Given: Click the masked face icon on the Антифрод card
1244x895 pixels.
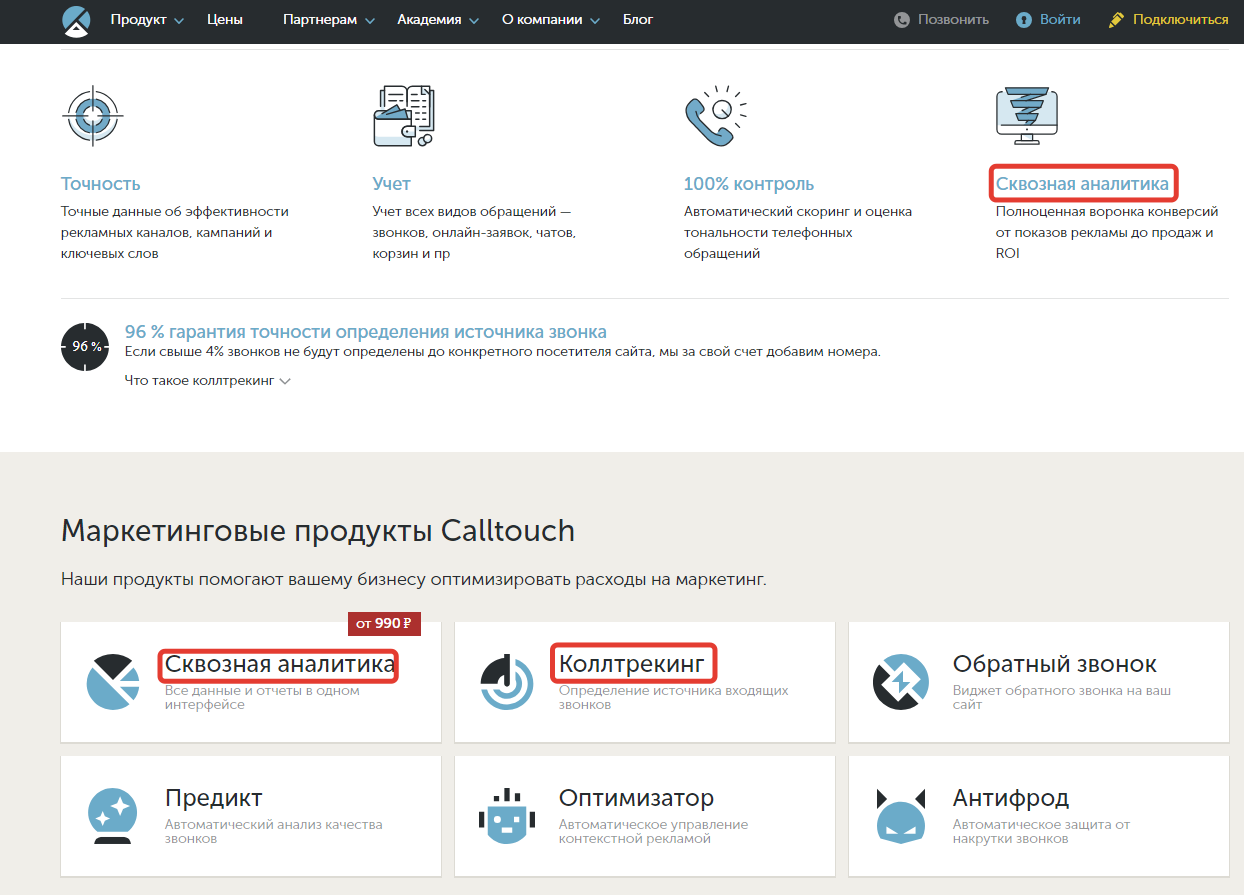Looking at the screenshot, I should click(x=901, y=816).
